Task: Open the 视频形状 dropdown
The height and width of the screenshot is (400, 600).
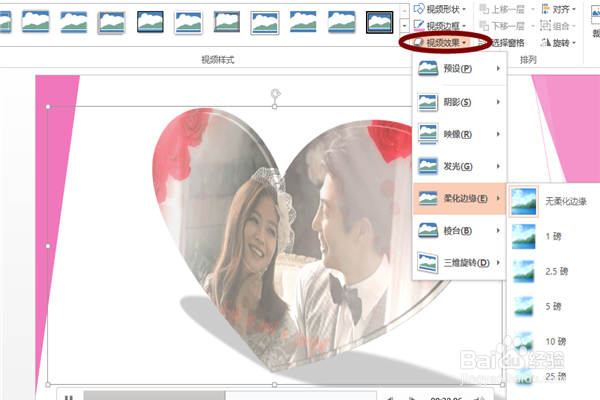Action: (440, 9)
